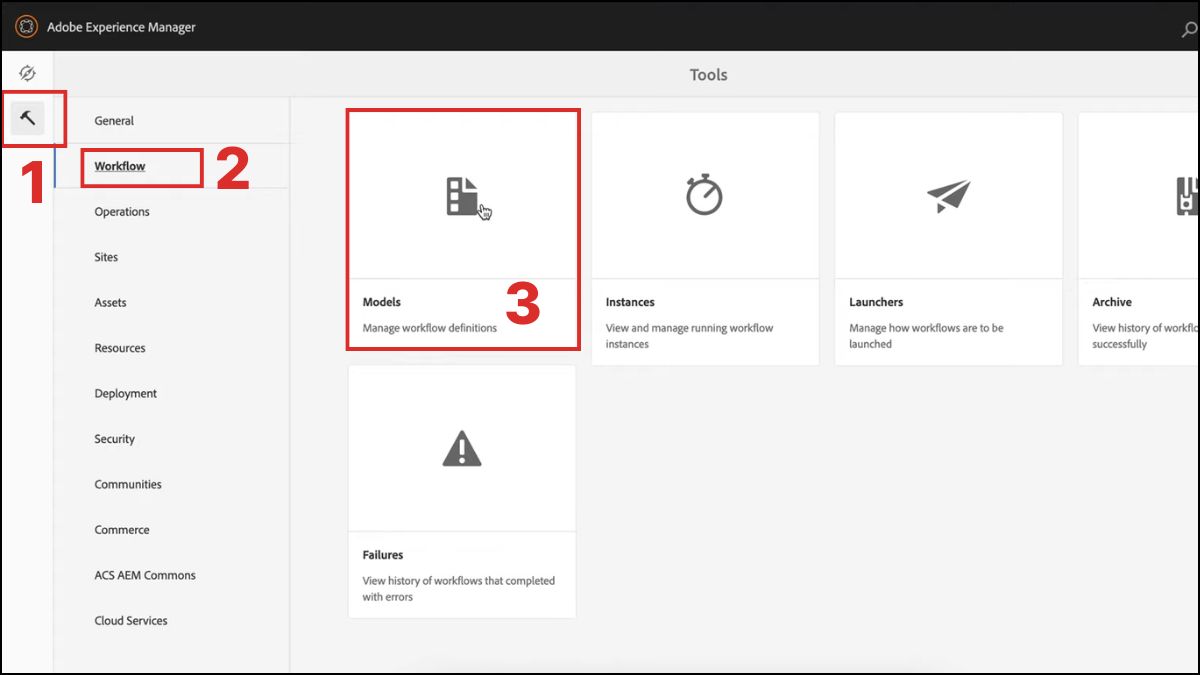The width and height of the screenshot is (1200, 675).
Task: Click 'Manage how workflows are to be launched' text
Action: click(926, 336)
